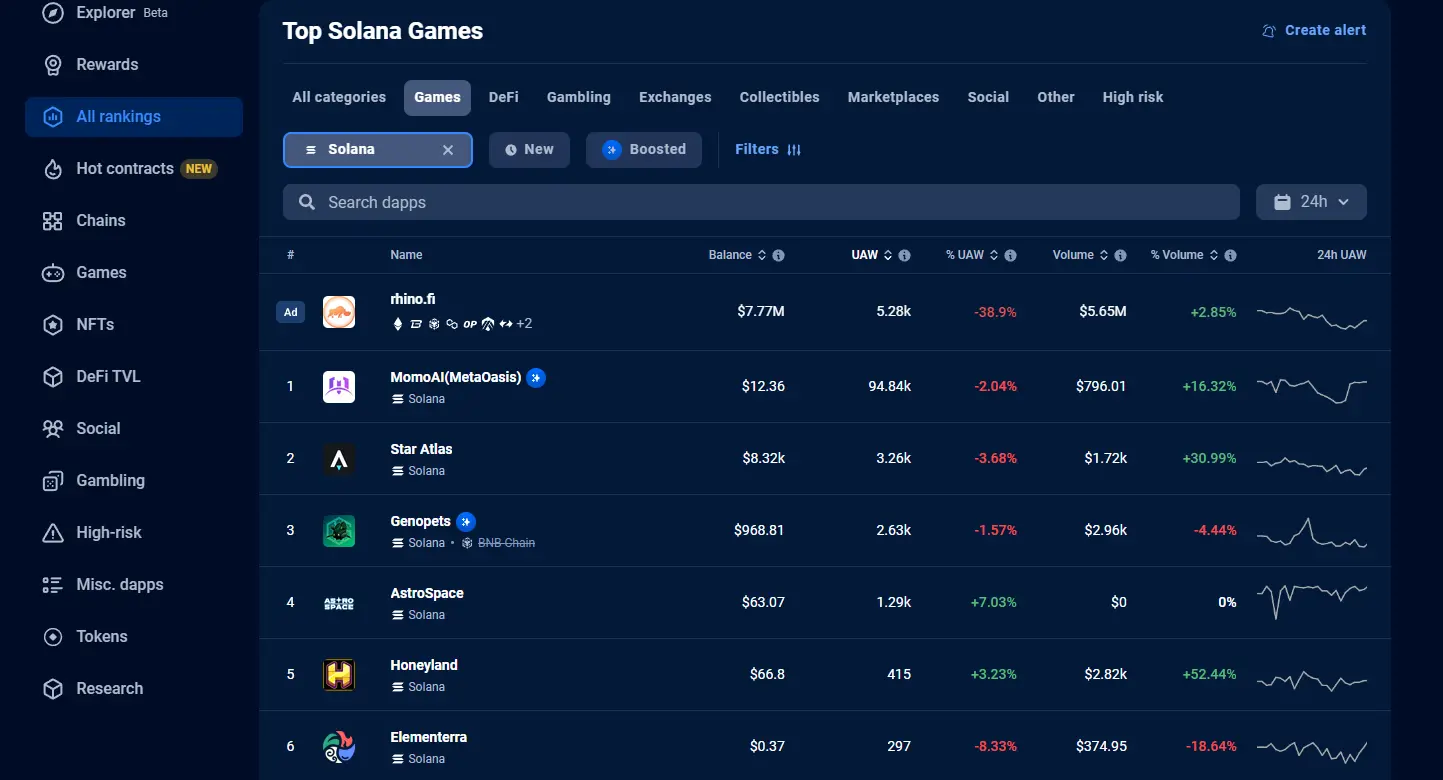1443x780 pixels.
Task: Open the Star Atlas dapp page
Action: [x=421, y=449]
